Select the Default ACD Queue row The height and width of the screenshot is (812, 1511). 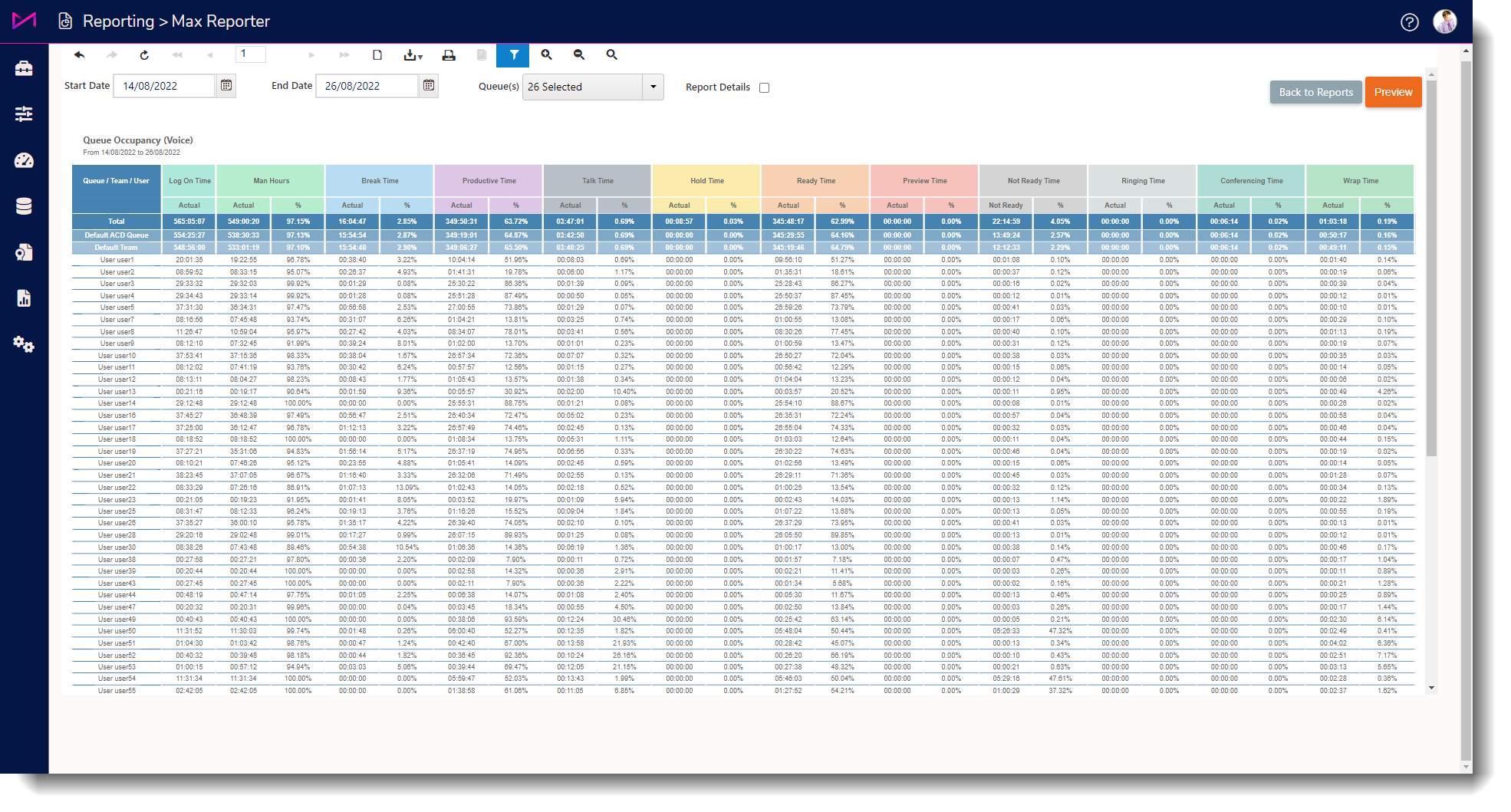[117, 235]
